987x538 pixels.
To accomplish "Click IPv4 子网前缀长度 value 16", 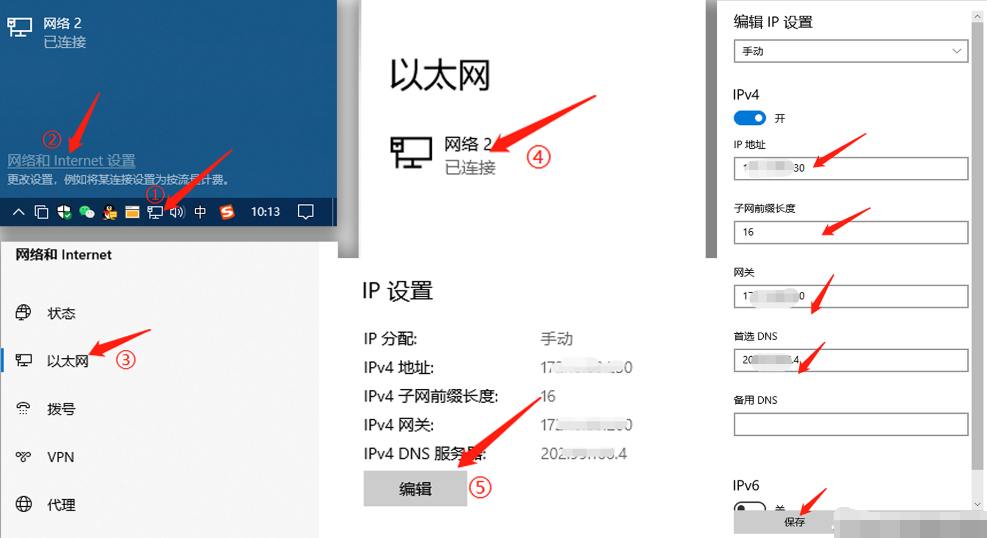I will click(548, 396).
